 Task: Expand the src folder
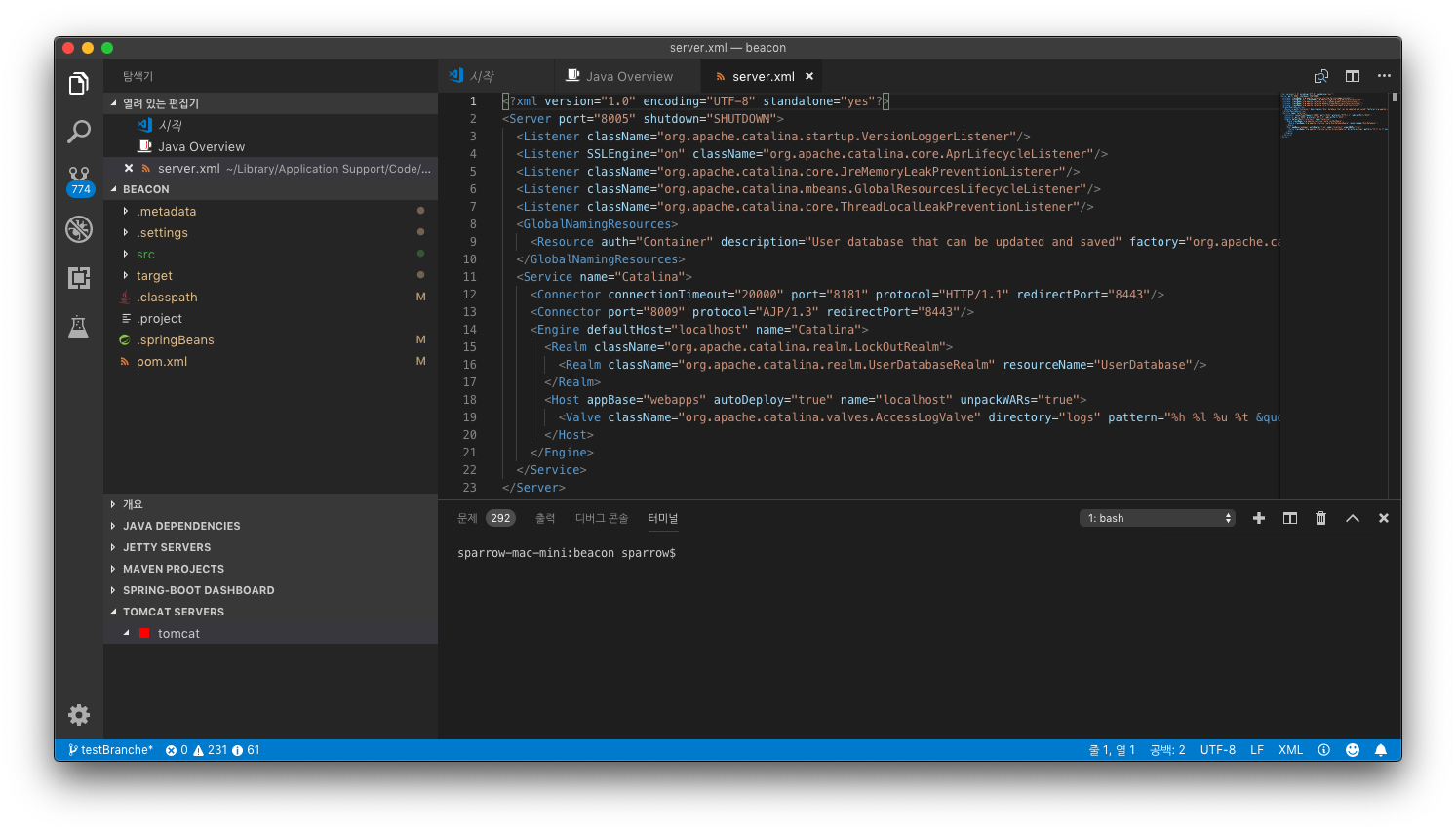click(126, 254)
